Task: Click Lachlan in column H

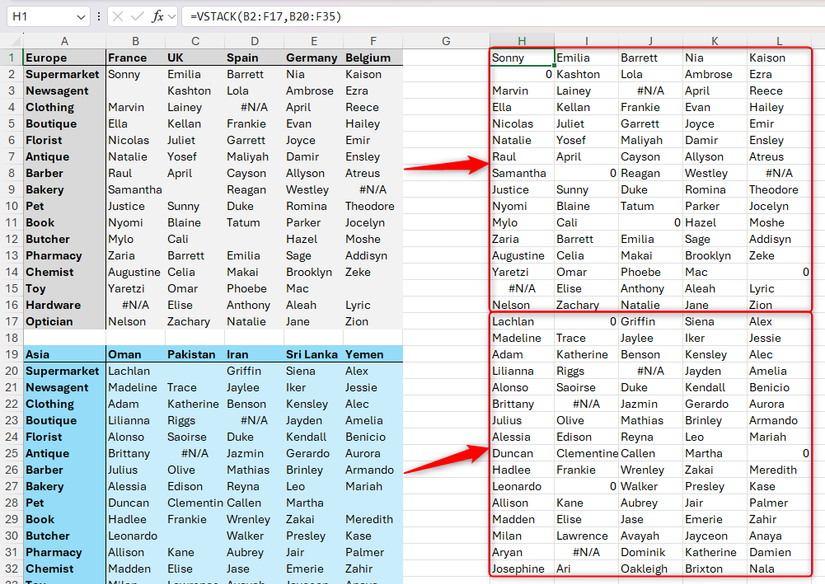Action: pos(521,321)
